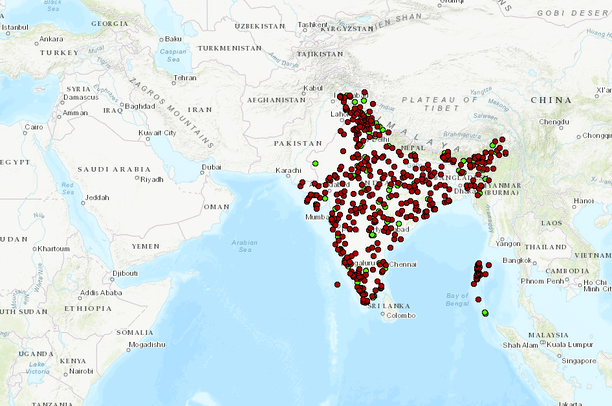Click the Baku city marker
This screenshot has height=406, width=612.
pyautogui.click(x=162, y=40)
